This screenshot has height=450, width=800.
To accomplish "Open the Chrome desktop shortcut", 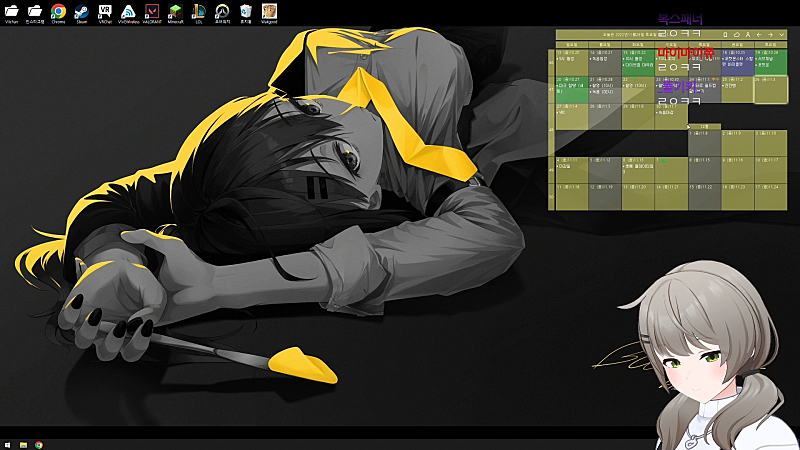I will coord(58,12).
